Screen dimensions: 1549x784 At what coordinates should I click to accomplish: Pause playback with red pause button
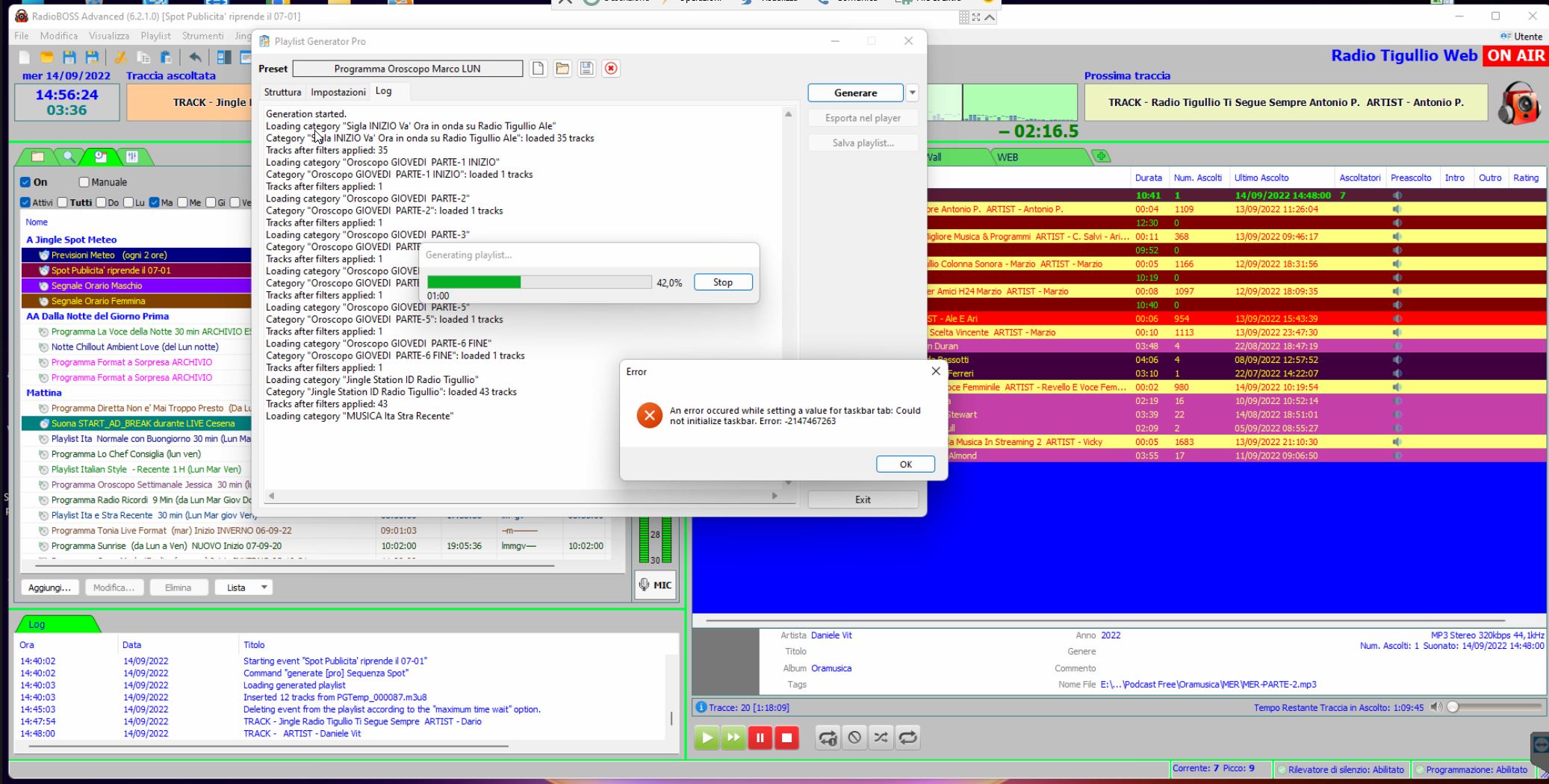760,738
